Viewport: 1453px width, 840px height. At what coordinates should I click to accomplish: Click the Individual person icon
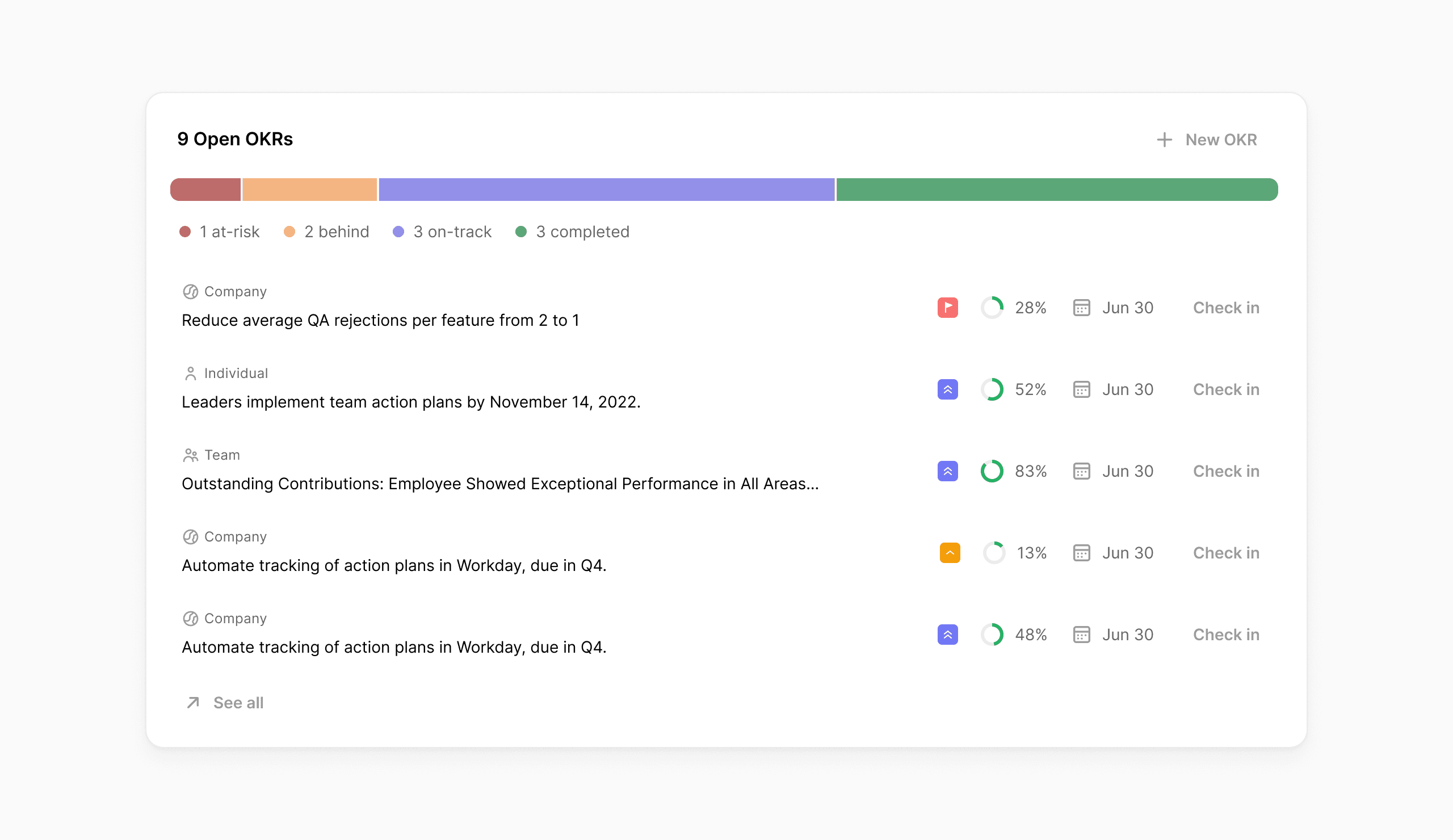(x=190, y=373)
